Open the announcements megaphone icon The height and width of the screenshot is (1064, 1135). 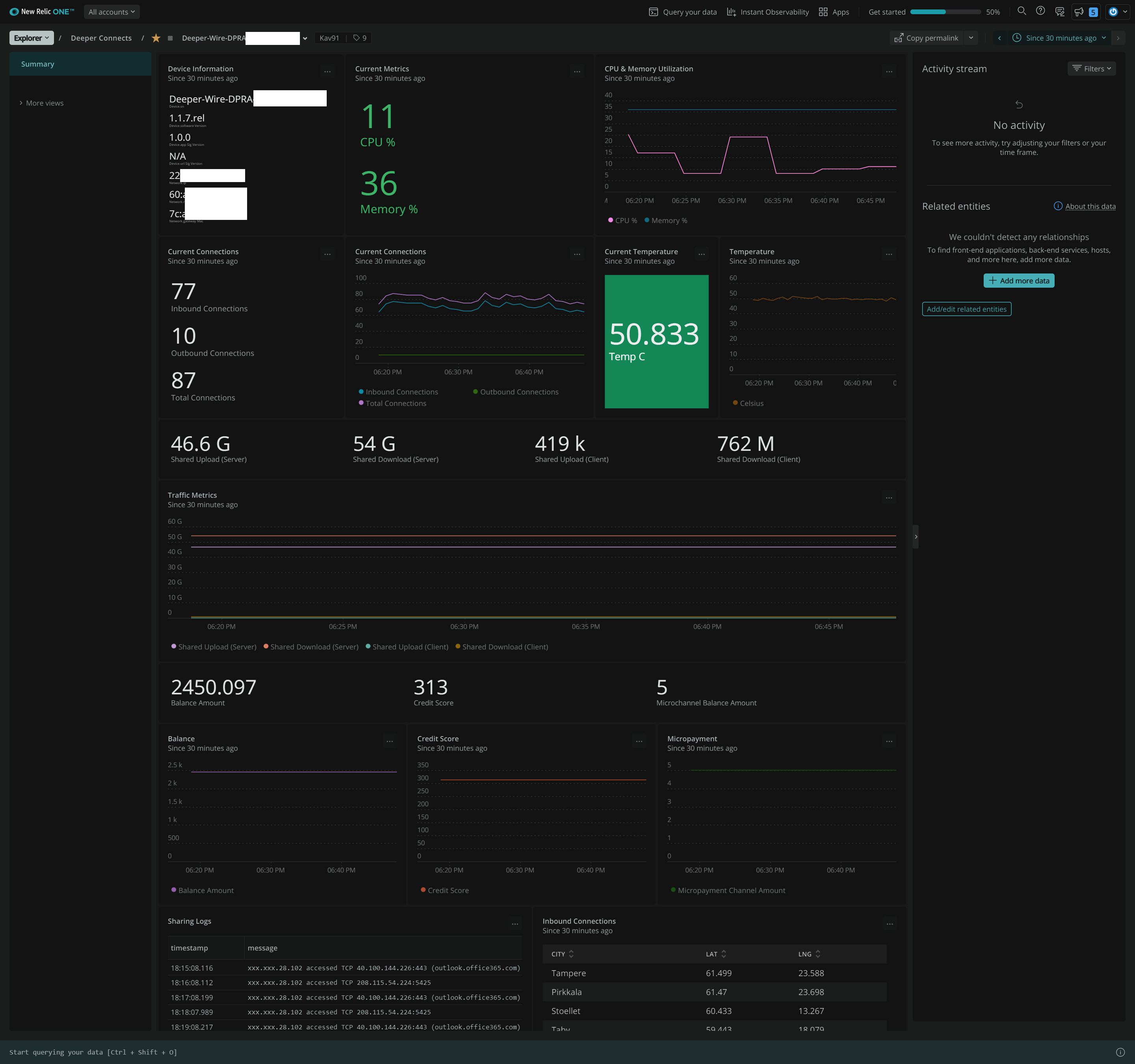point(1079,11)
